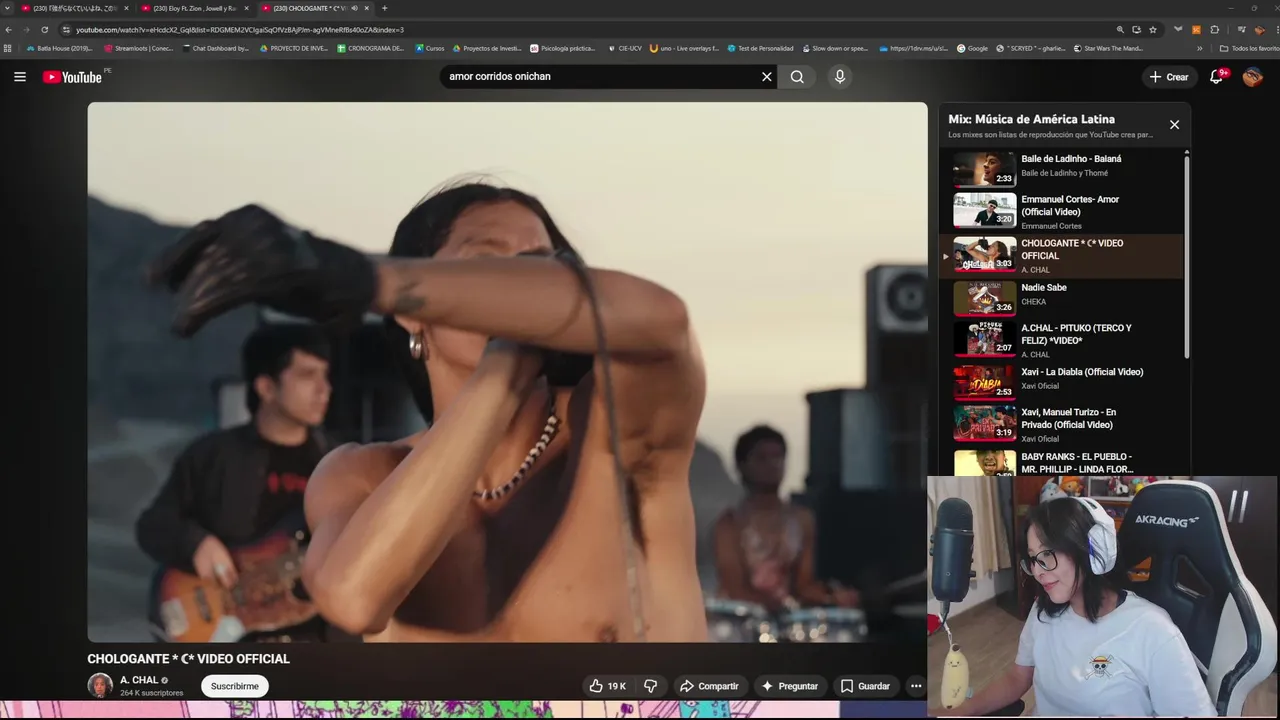Click the CHOLOGANTE video title text
The width and height of the screenshot is (1280, 720).
tap(188, 659)
